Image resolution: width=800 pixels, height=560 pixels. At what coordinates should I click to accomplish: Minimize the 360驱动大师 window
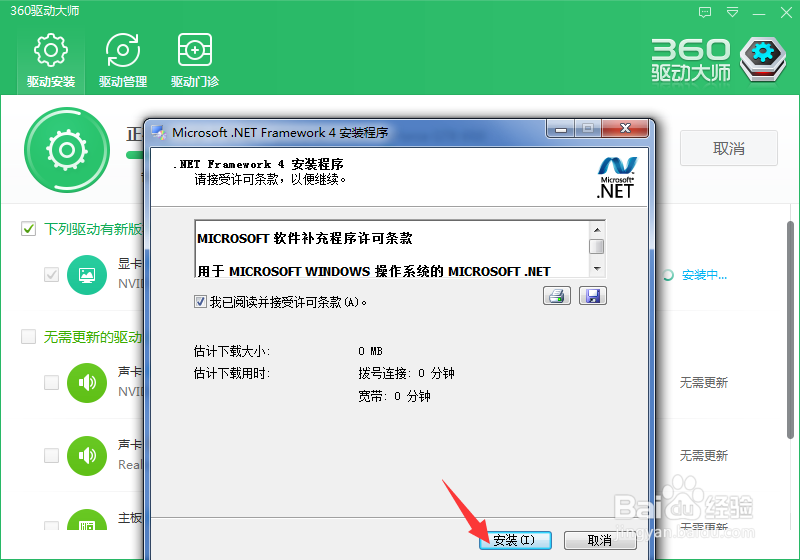click(x=759, y=13)
